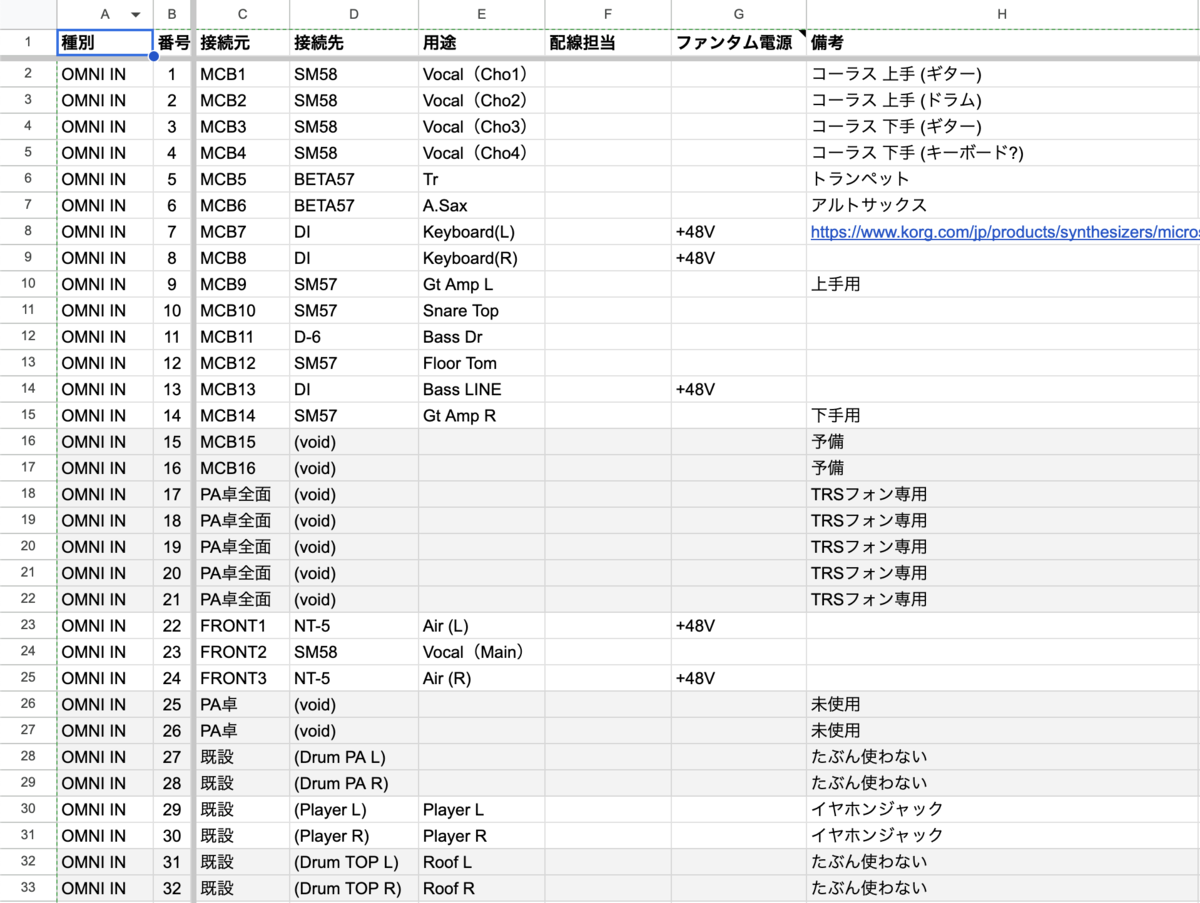Select the cell D-6
This screenshot has height=903, width=1200.
[x=354, y=337]
